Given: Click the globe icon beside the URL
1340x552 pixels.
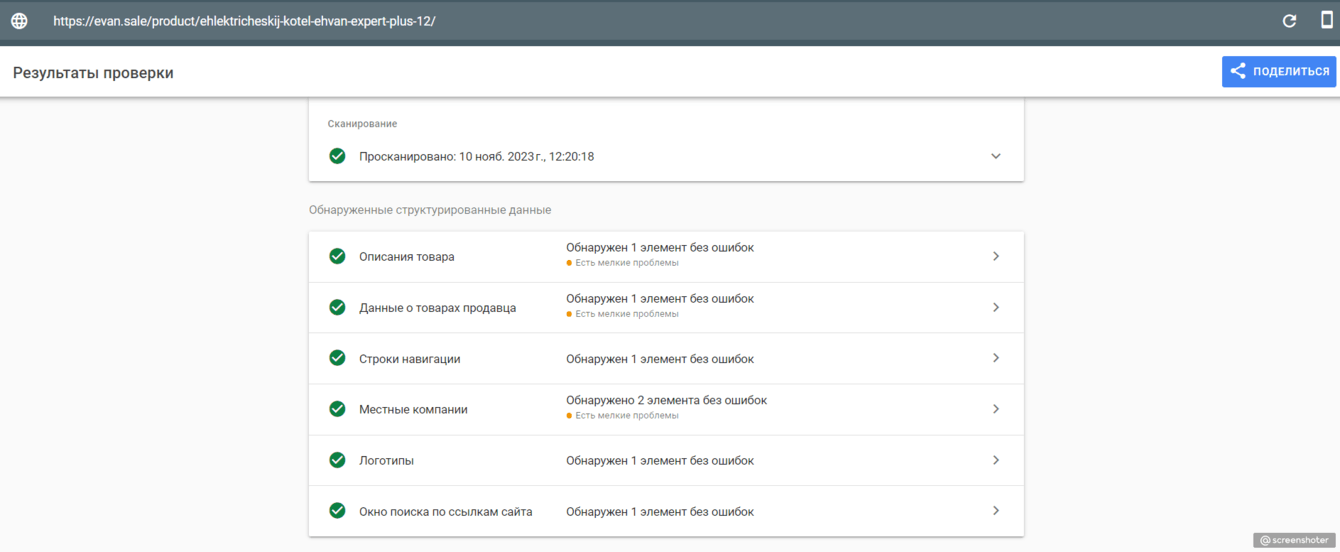Looking at the screenshot, I should [19, 21].
